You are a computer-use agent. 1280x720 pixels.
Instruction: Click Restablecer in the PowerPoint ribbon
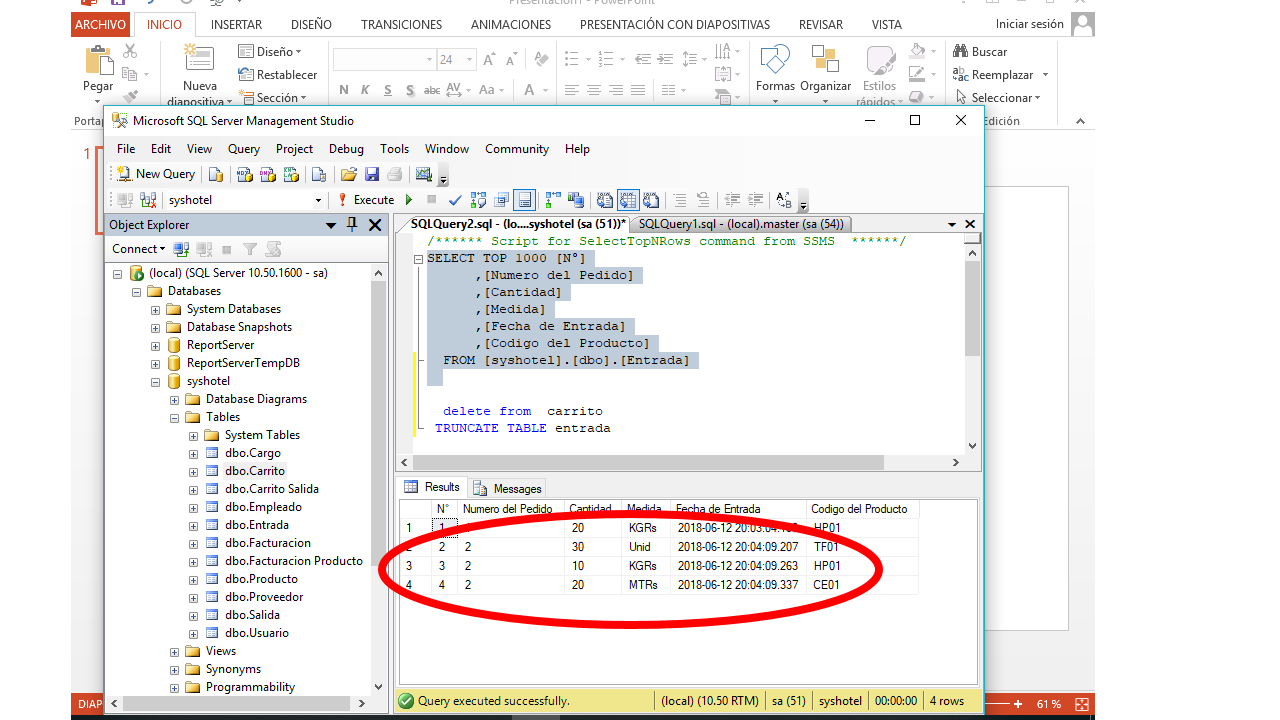click(x=278, y=74)
